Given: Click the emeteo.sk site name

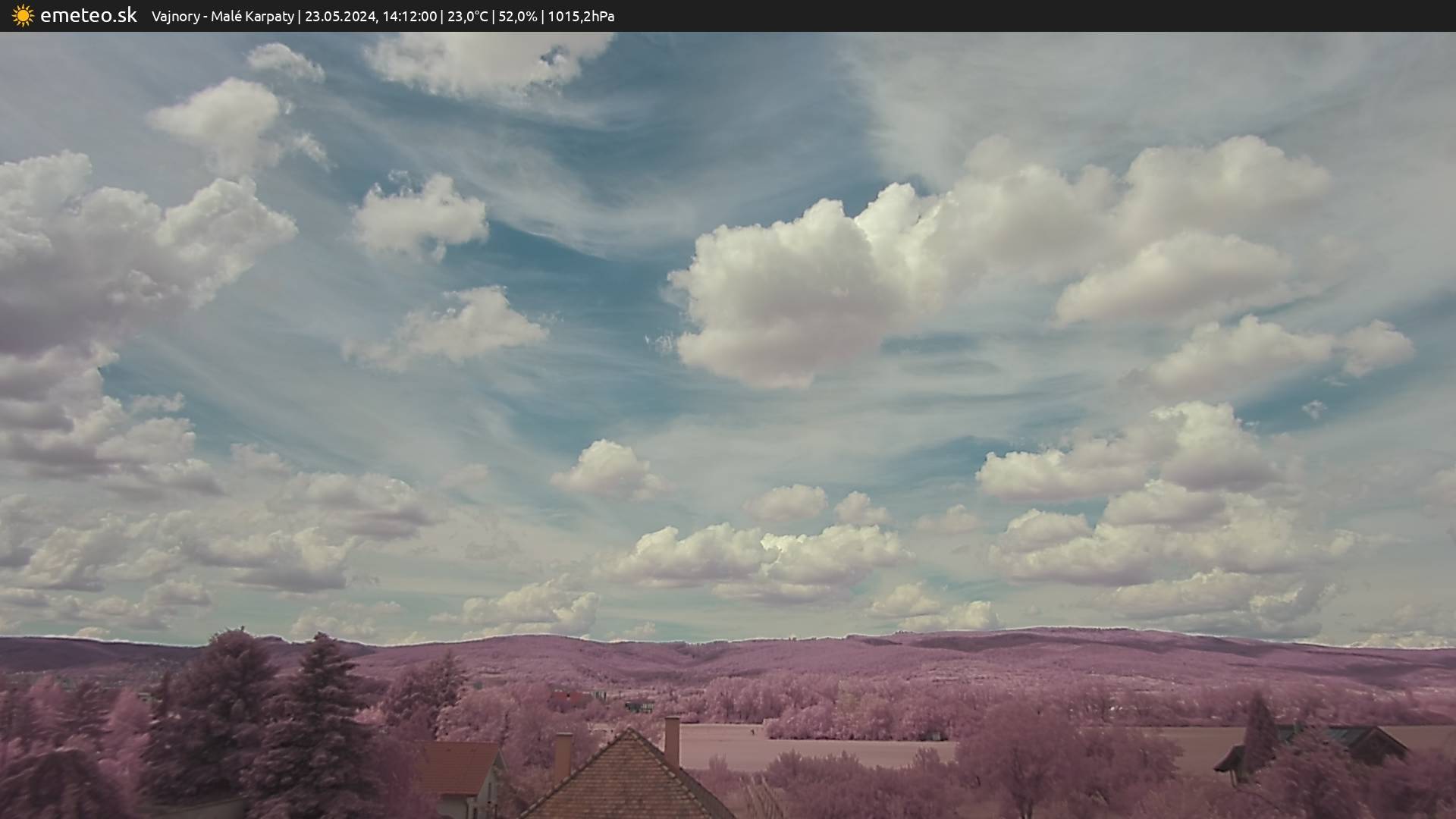Looking at the screenshot, I should [89, 16].
